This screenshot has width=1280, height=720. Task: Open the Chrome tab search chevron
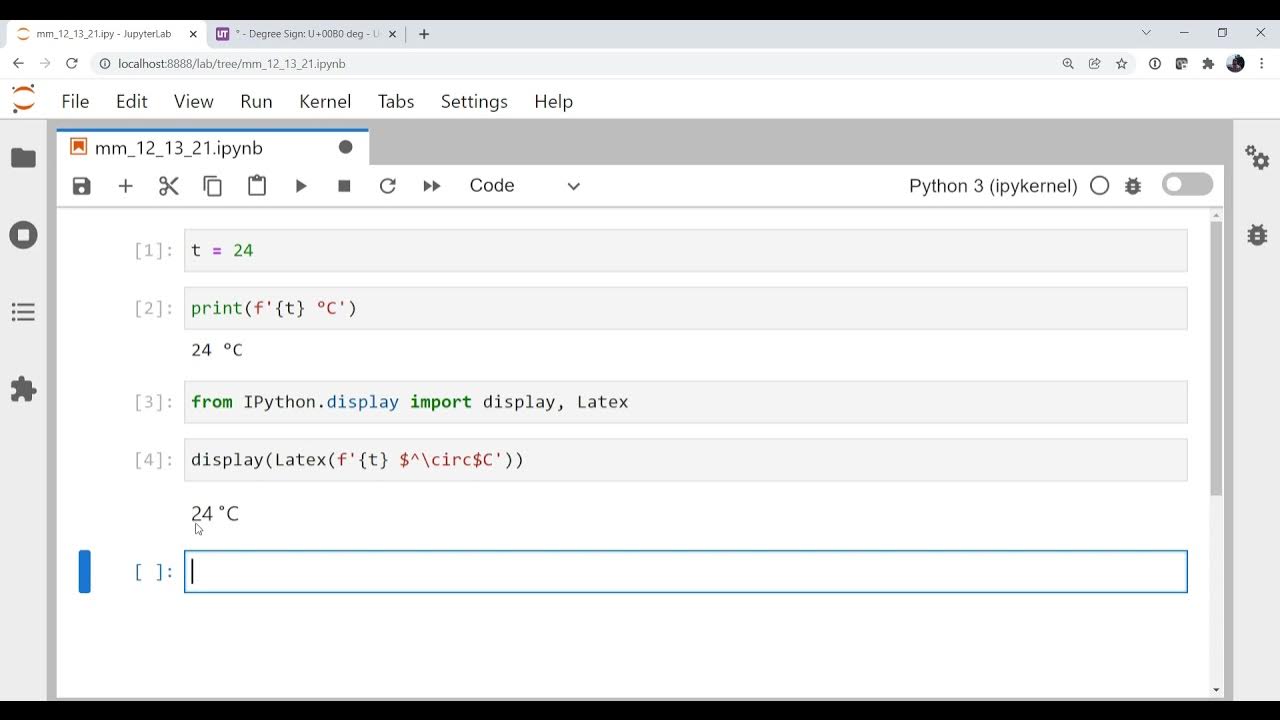pos(1146,33)
